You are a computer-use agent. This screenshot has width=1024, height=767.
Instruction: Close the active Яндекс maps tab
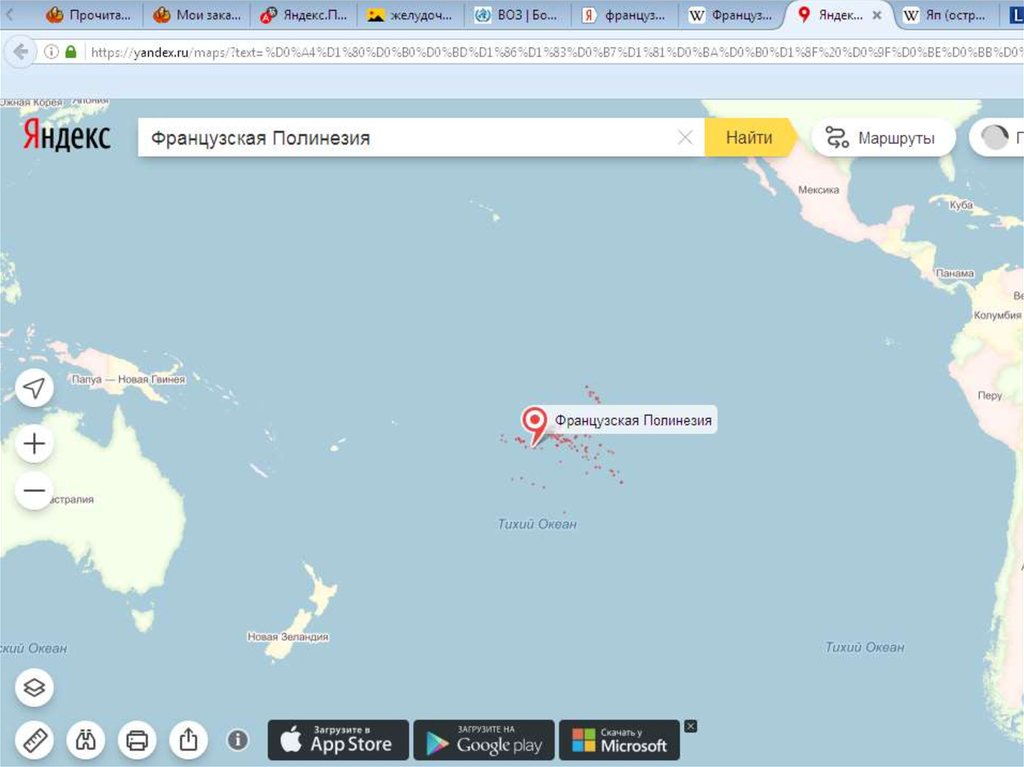(x=877, y=15)
